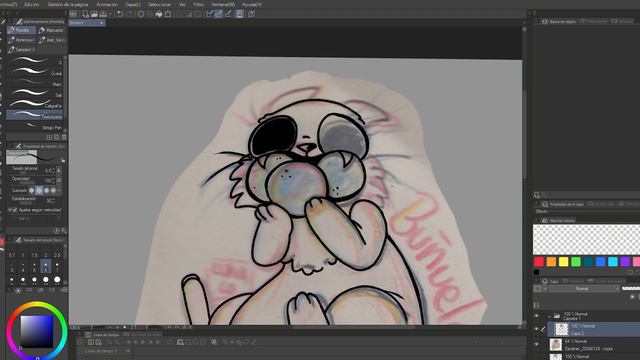640x360 pixels.
Task: Open the Gestión de la página menu
Action: (68, 4)
